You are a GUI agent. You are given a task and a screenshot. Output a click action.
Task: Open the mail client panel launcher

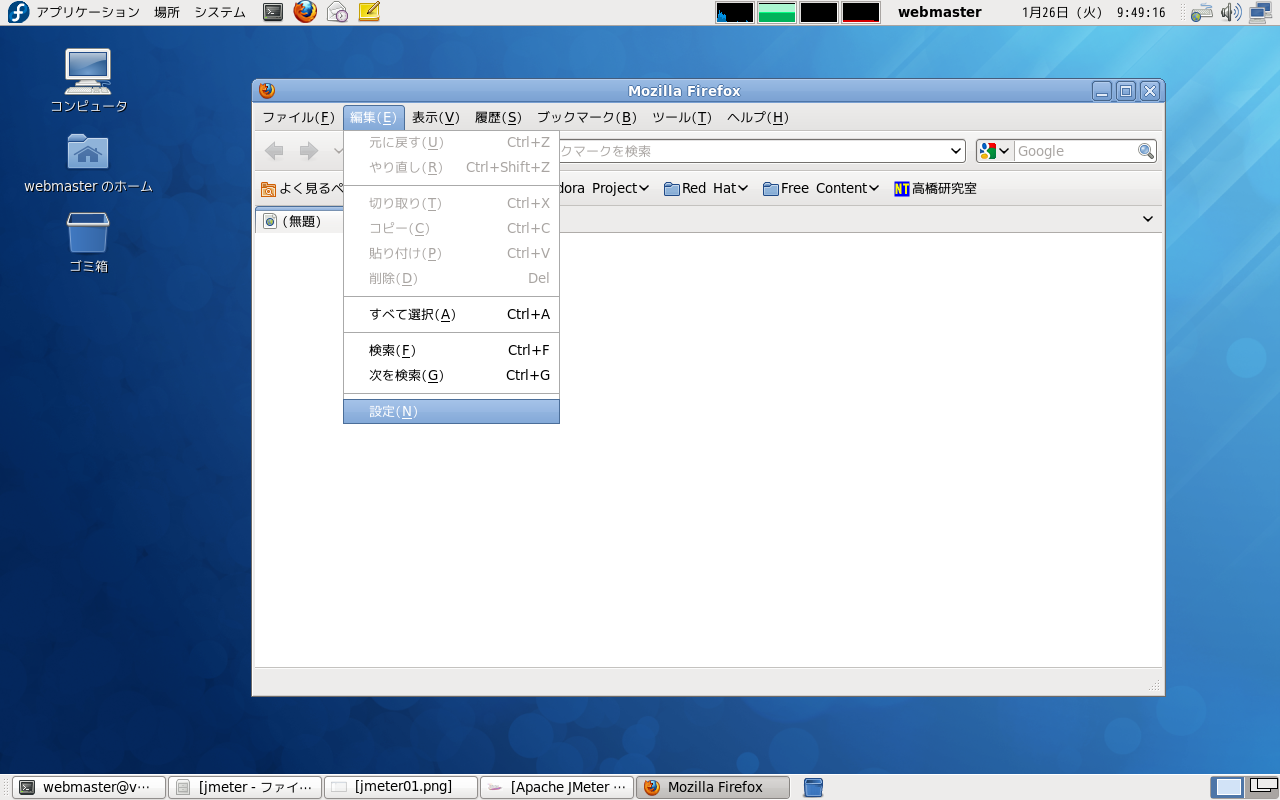click(x=337, y=12)
